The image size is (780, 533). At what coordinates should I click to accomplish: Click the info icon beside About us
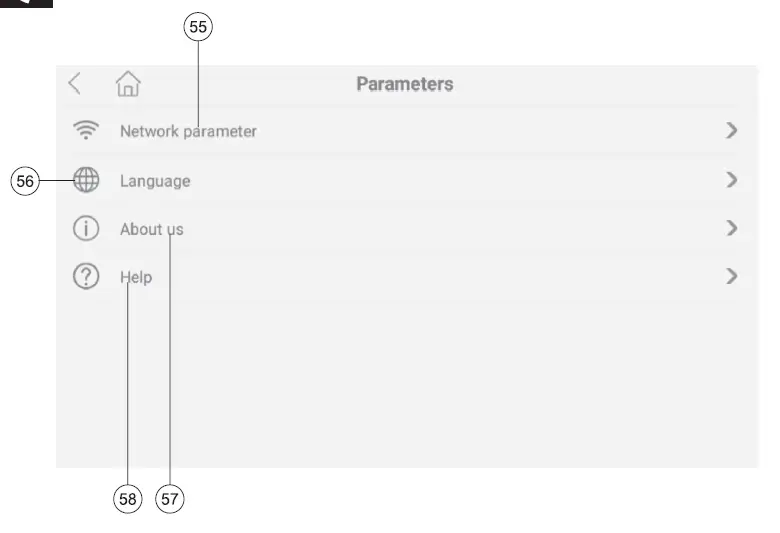[x=87, y=228]
